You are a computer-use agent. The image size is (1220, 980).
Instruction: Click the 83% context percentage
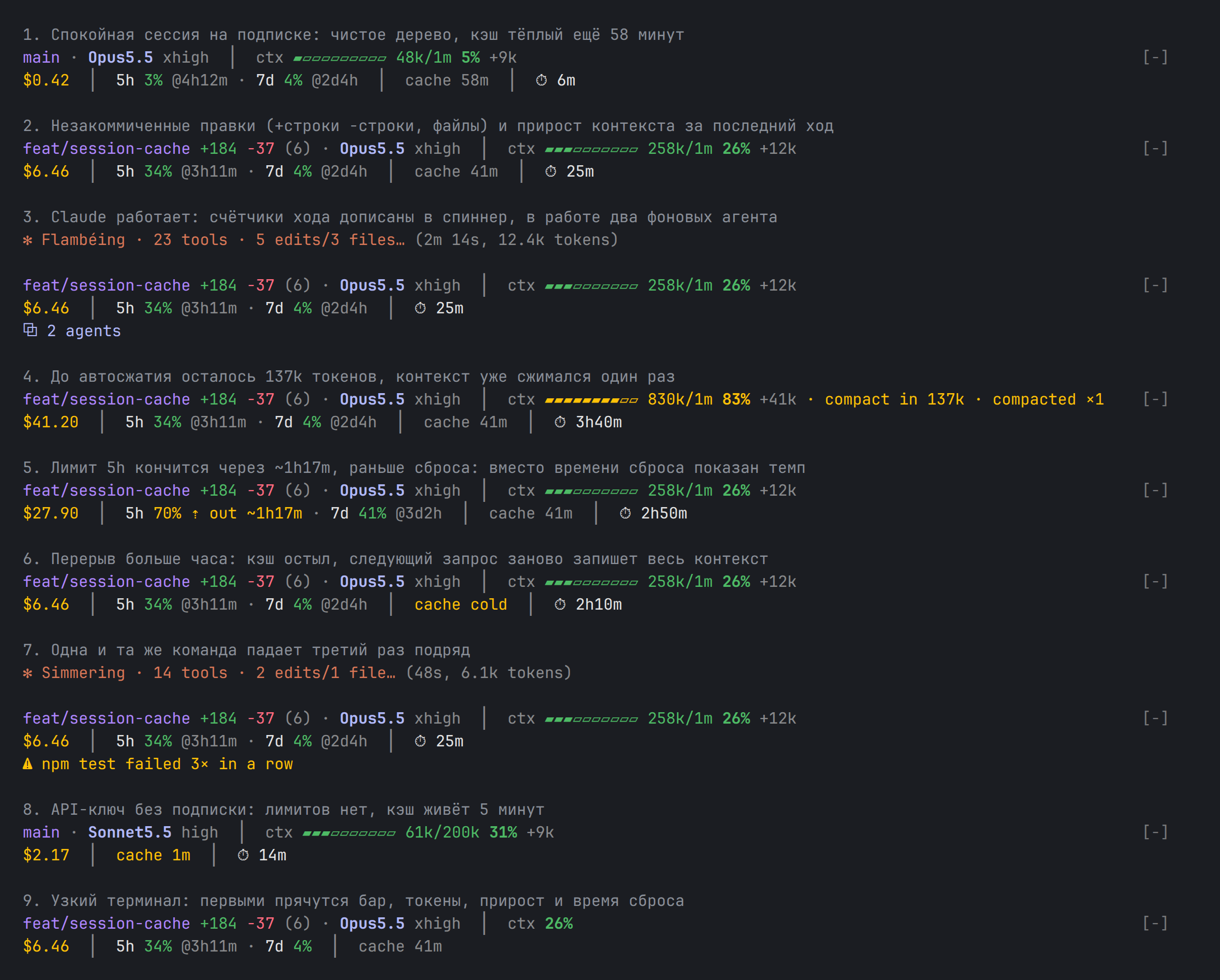[x=736, y=400]
